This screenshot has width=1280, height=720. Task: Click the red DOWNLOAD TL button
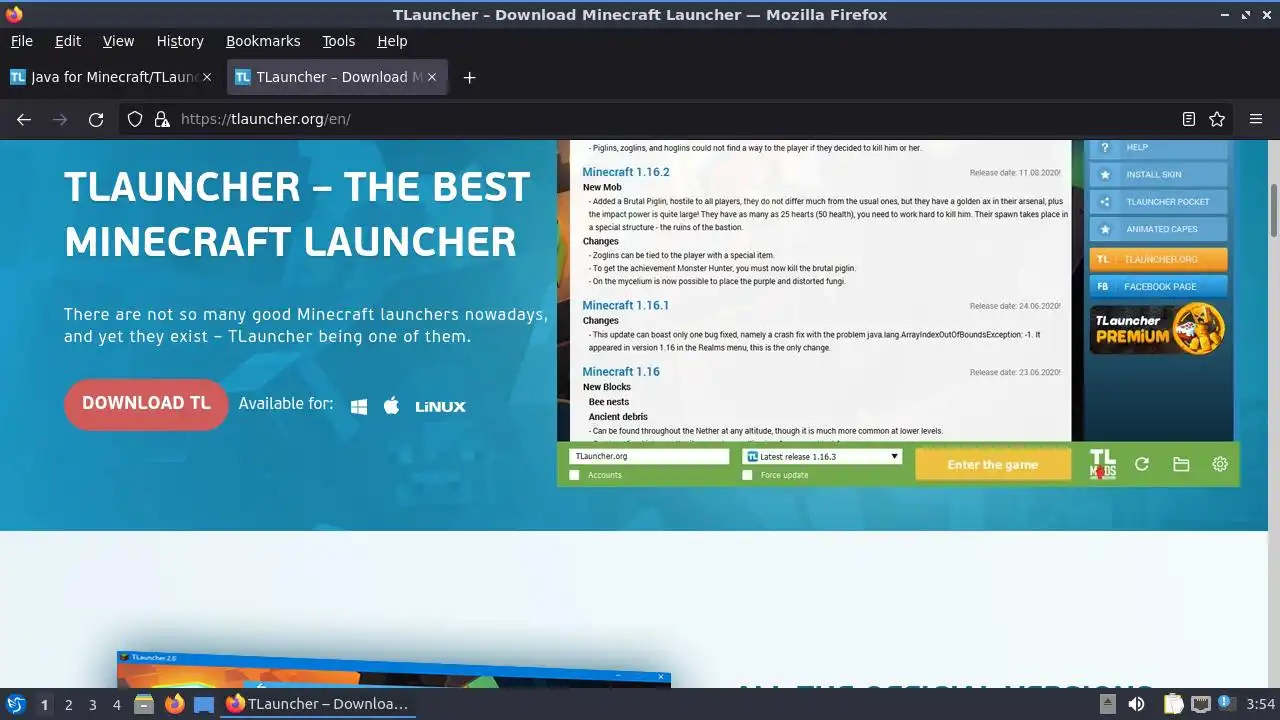[x=146, y=404]
